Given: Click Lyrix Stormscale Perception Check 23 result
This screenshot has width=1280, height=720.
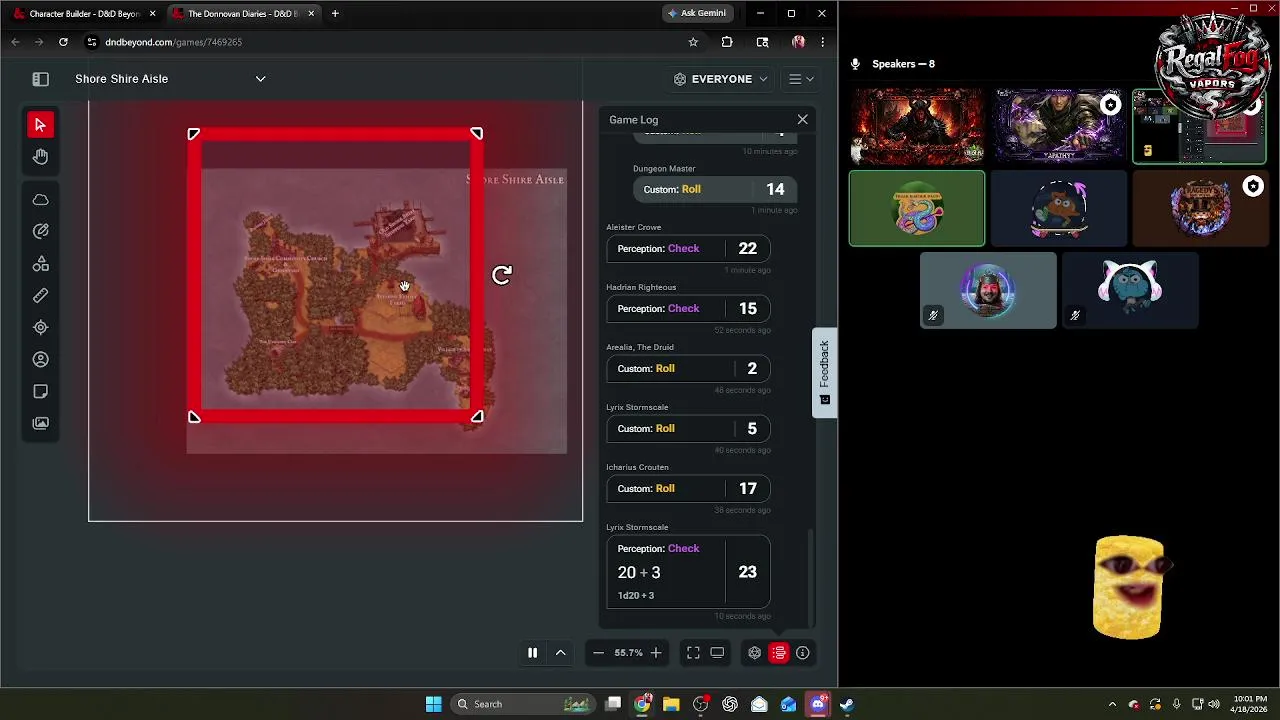Looking at the screenshot, I should [688, 572].
